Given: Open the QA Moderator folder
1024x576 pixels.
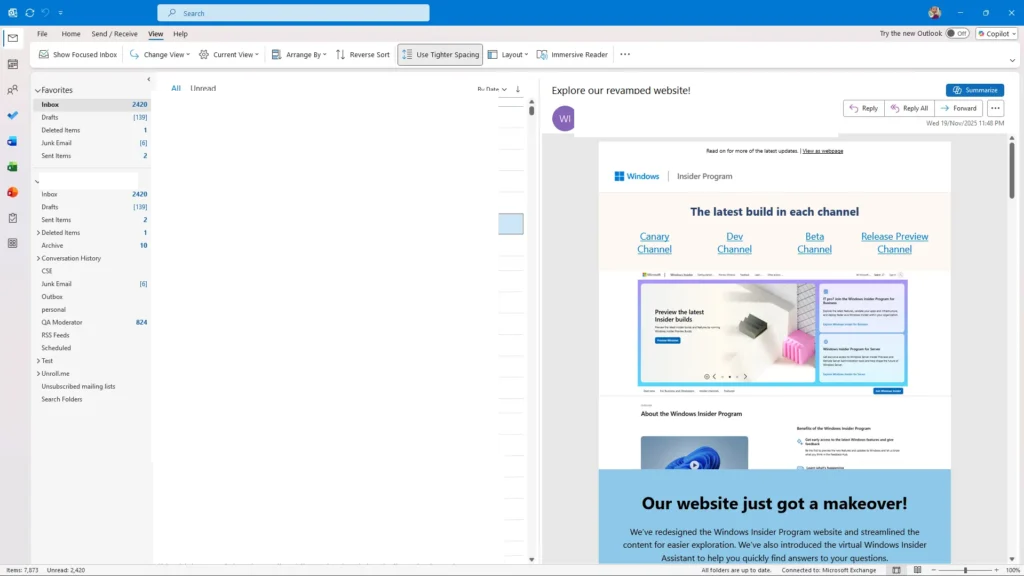Looking at the screenshot, I should coord(92,322).
